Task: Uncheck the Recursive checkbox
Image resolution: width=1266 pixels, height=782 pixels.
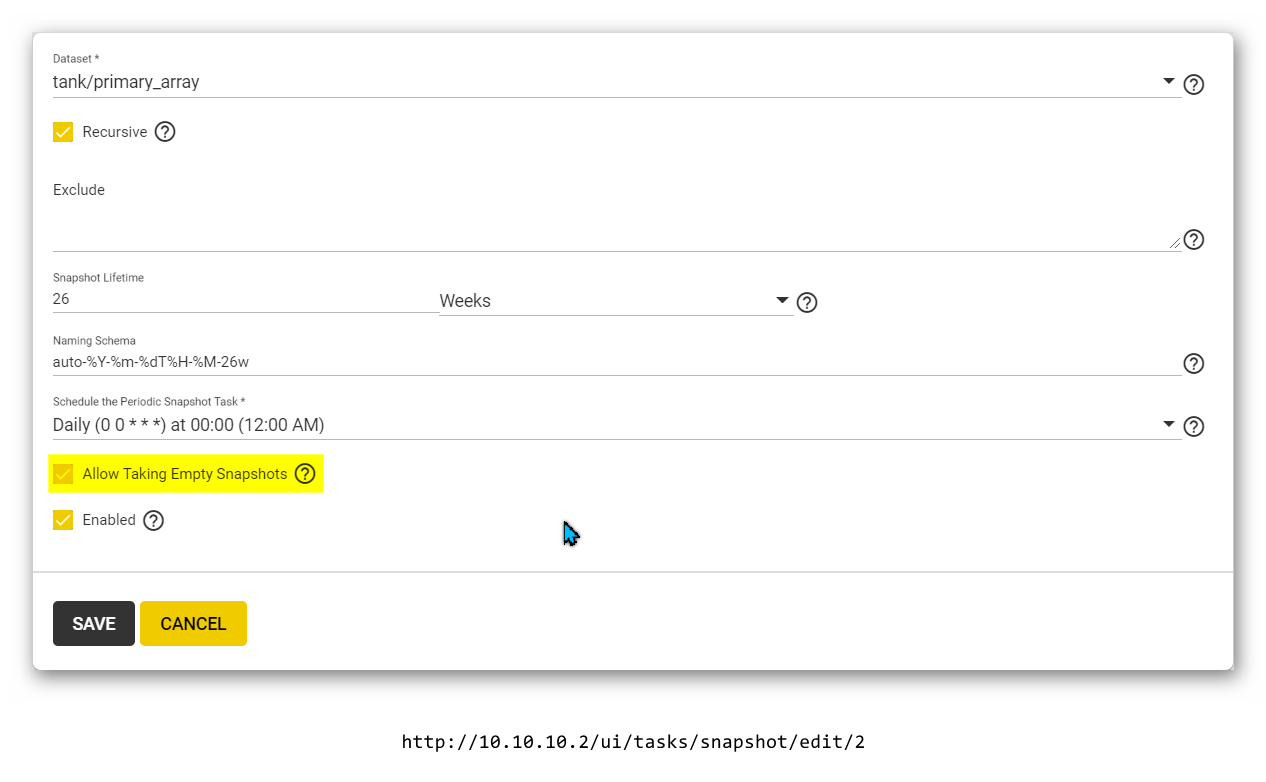Action: [63, 132]
